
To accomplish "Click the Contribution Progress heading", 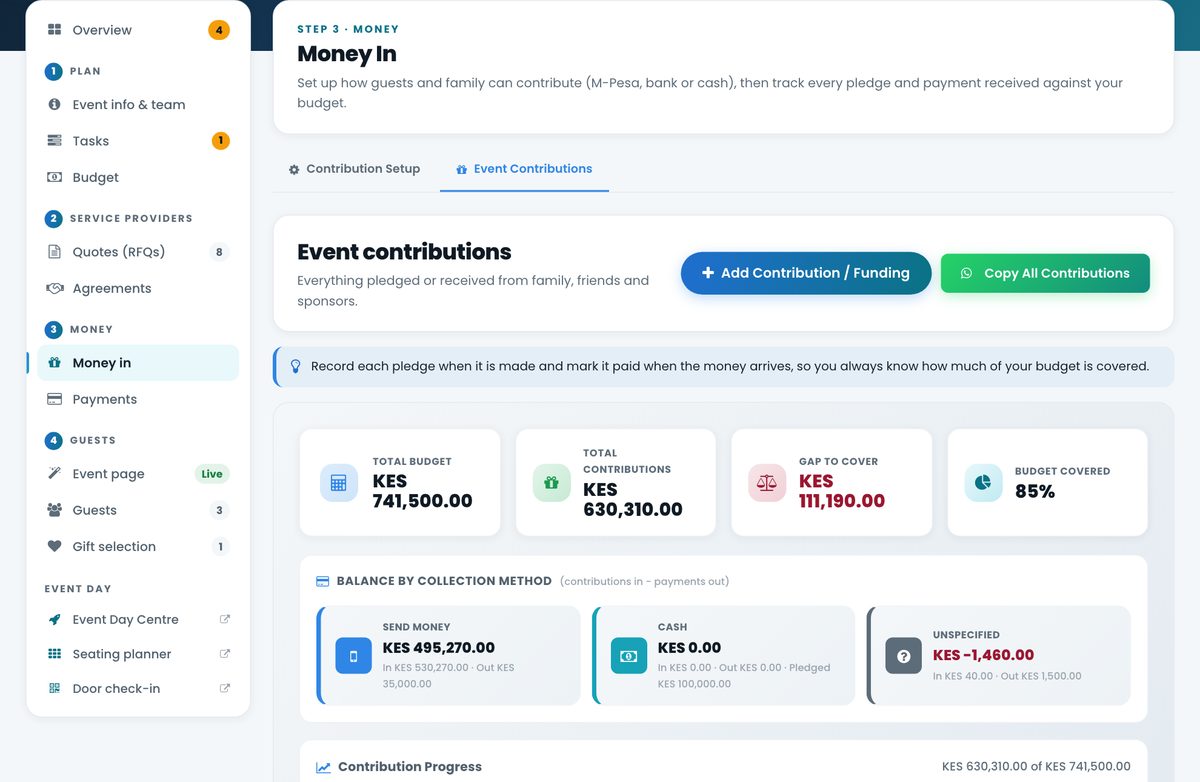I will click(x=410, y=767).
